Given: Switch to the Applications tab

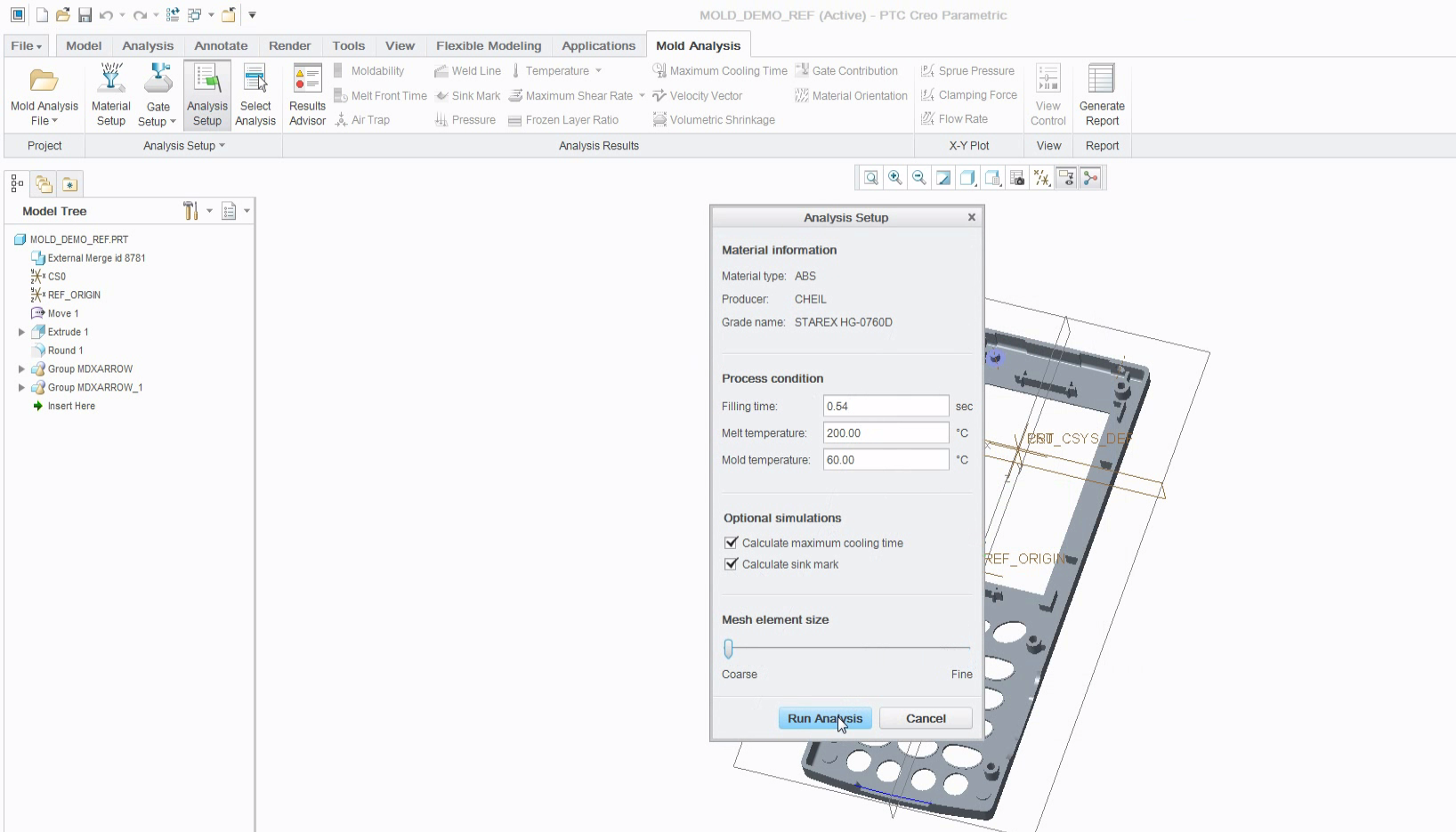Looking at the screenshot, I should pos(599,45).
